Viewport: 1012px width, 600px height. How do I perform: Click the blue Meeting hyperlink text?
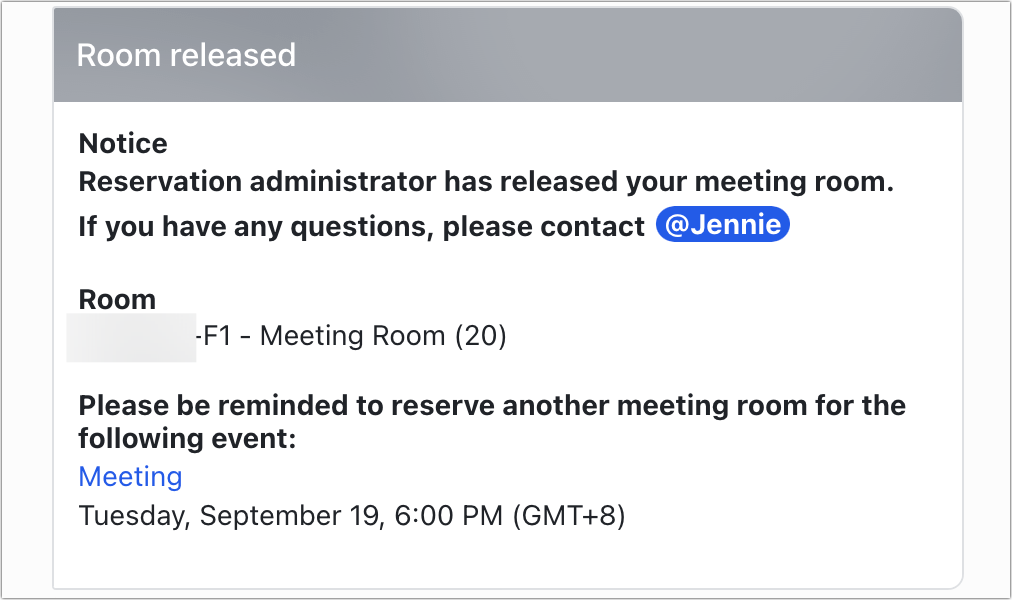(130, 477)
